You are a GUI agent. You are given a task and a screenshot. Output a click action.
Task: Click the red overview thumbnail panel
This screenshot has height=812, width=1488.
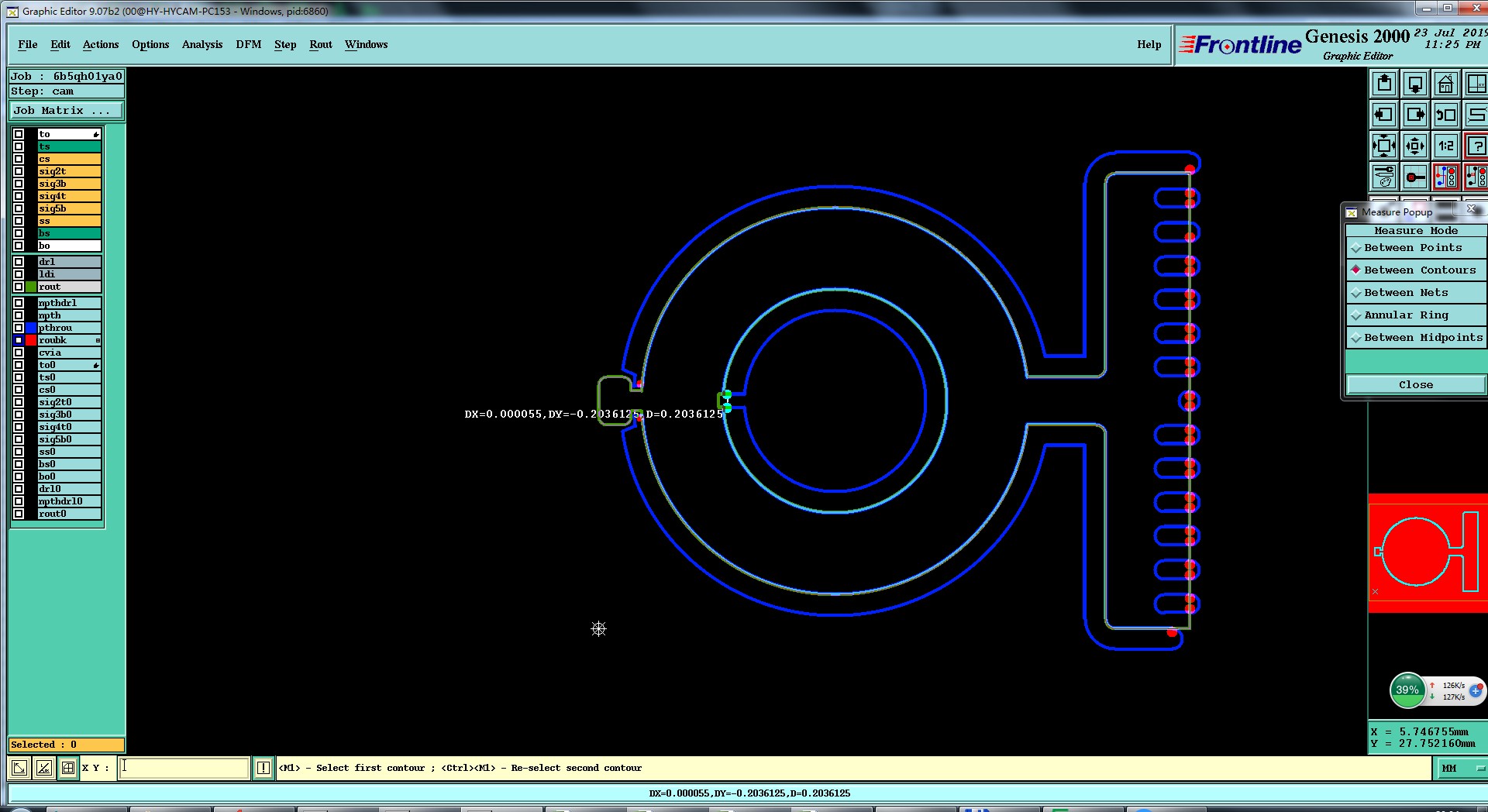pyautogui.click(x=1428, y=553)
